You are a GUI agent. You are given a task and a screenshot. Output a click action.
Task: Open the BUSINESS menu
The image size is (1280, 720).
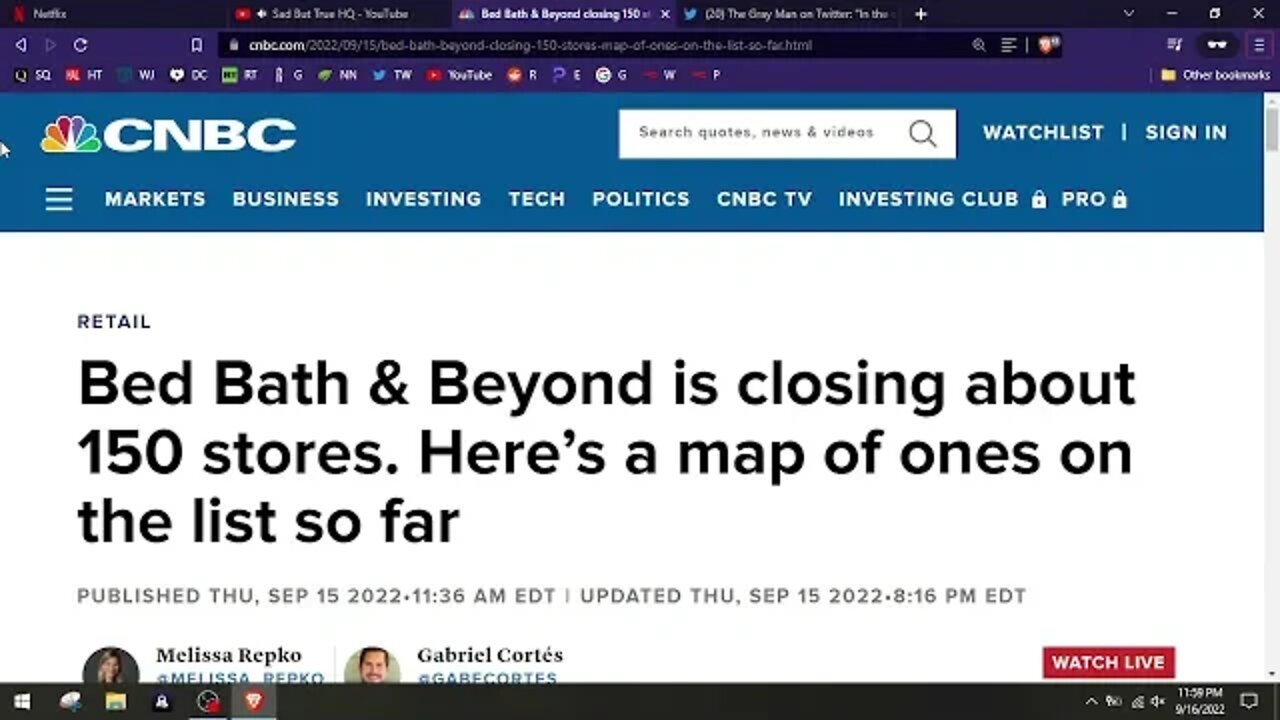tap(286, 199)
